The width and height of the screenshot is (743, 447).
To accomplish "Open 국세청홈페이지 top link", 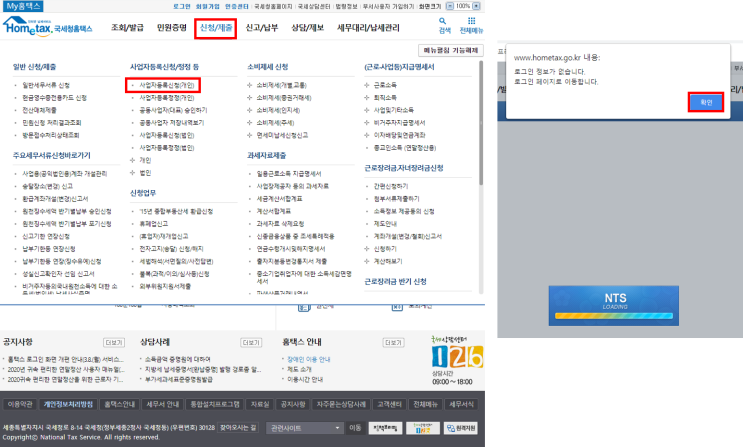I will tap(273, 7).
